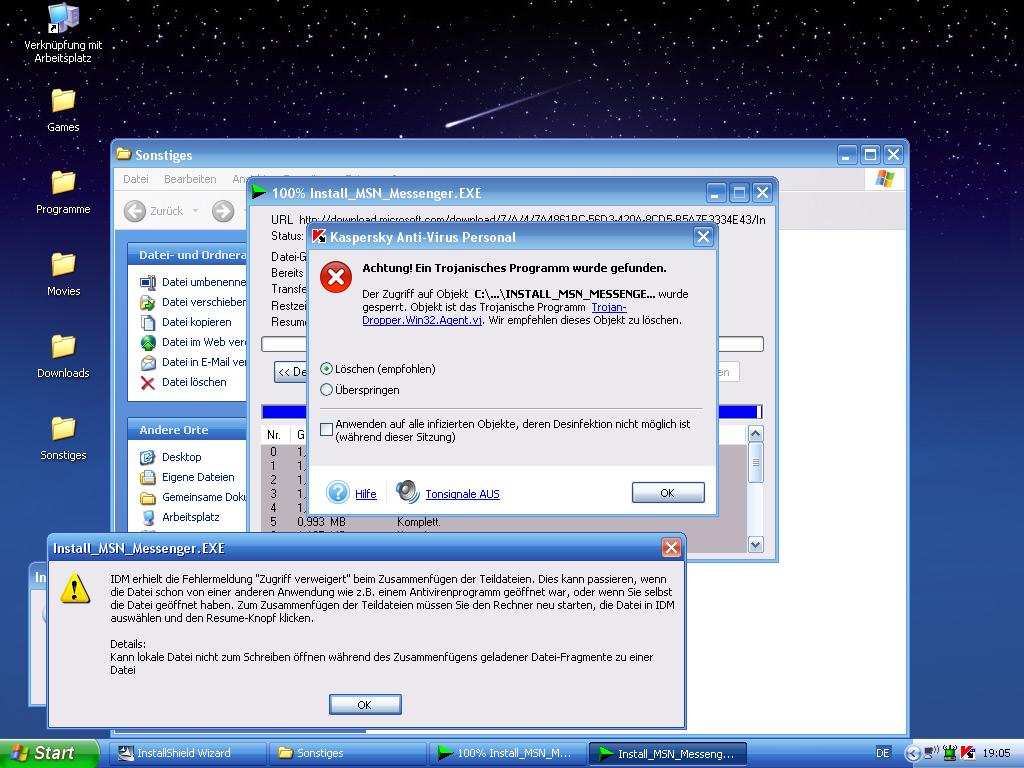Click Kaspersky red K tray icon
1024x768 pixels.
(968, 753)
